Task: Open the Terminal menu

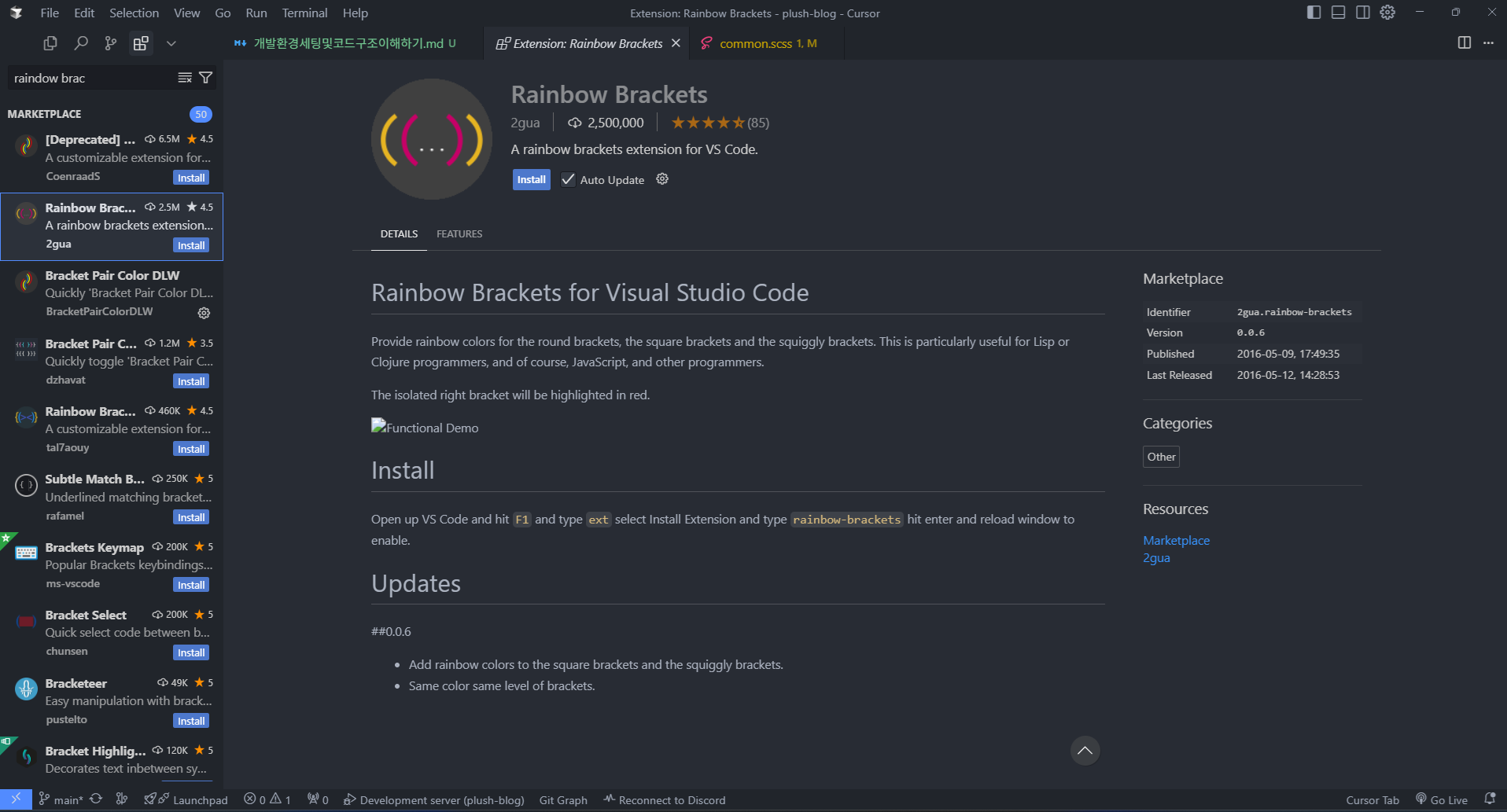Action: pyautogui.click(x=304, y=13)
